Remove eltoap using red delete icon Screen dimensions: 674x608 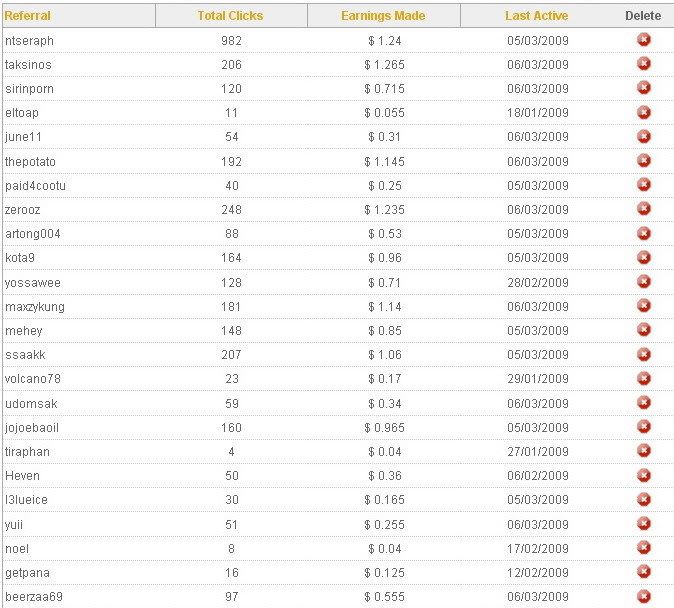pyautogui.click(x=643, y=112)
